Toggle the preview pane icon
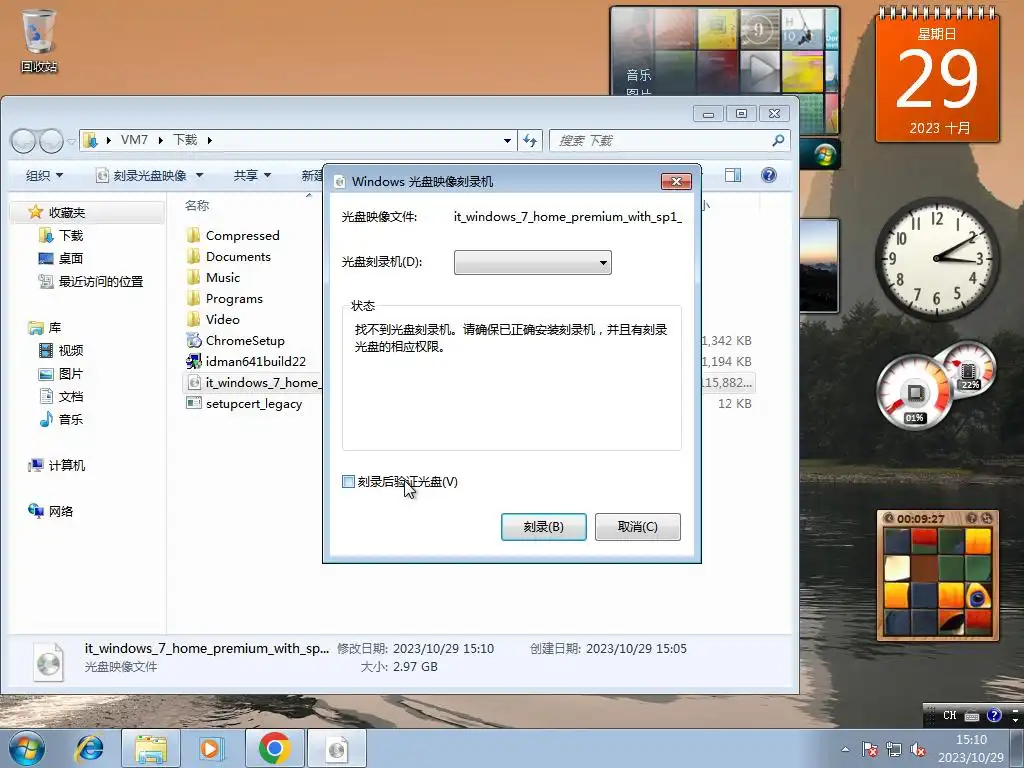Image resolution: width=1024 pixels, height=768 pixels. 733,175
